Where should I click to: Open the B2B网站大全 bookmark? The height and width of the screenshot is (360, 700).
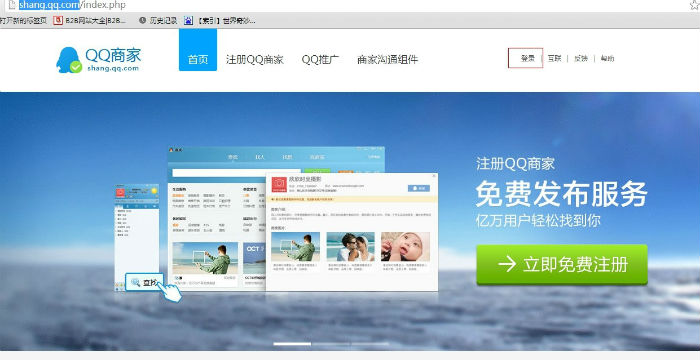point(90,21)
